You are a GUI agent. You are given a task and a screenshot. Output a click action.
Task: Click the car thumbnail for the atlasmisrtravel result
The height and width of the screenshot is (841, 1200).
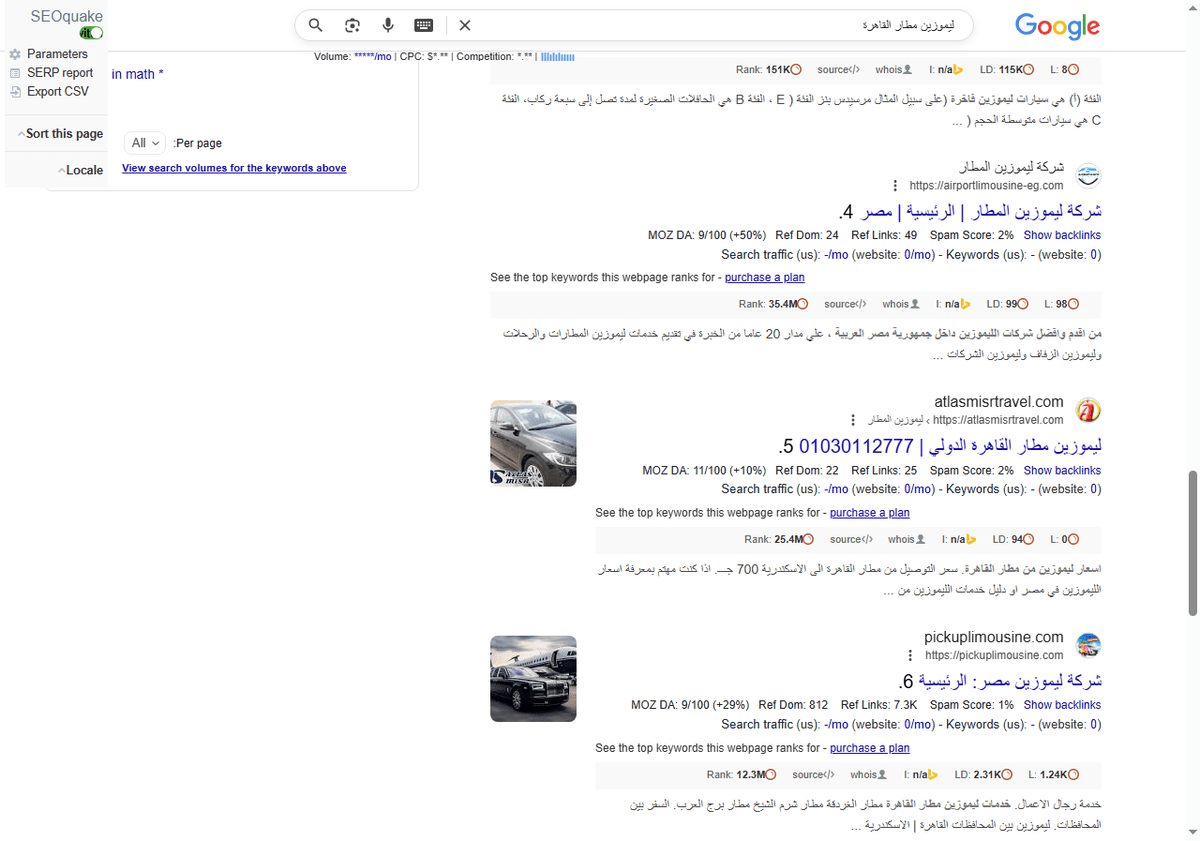click(x=533, y=443)
